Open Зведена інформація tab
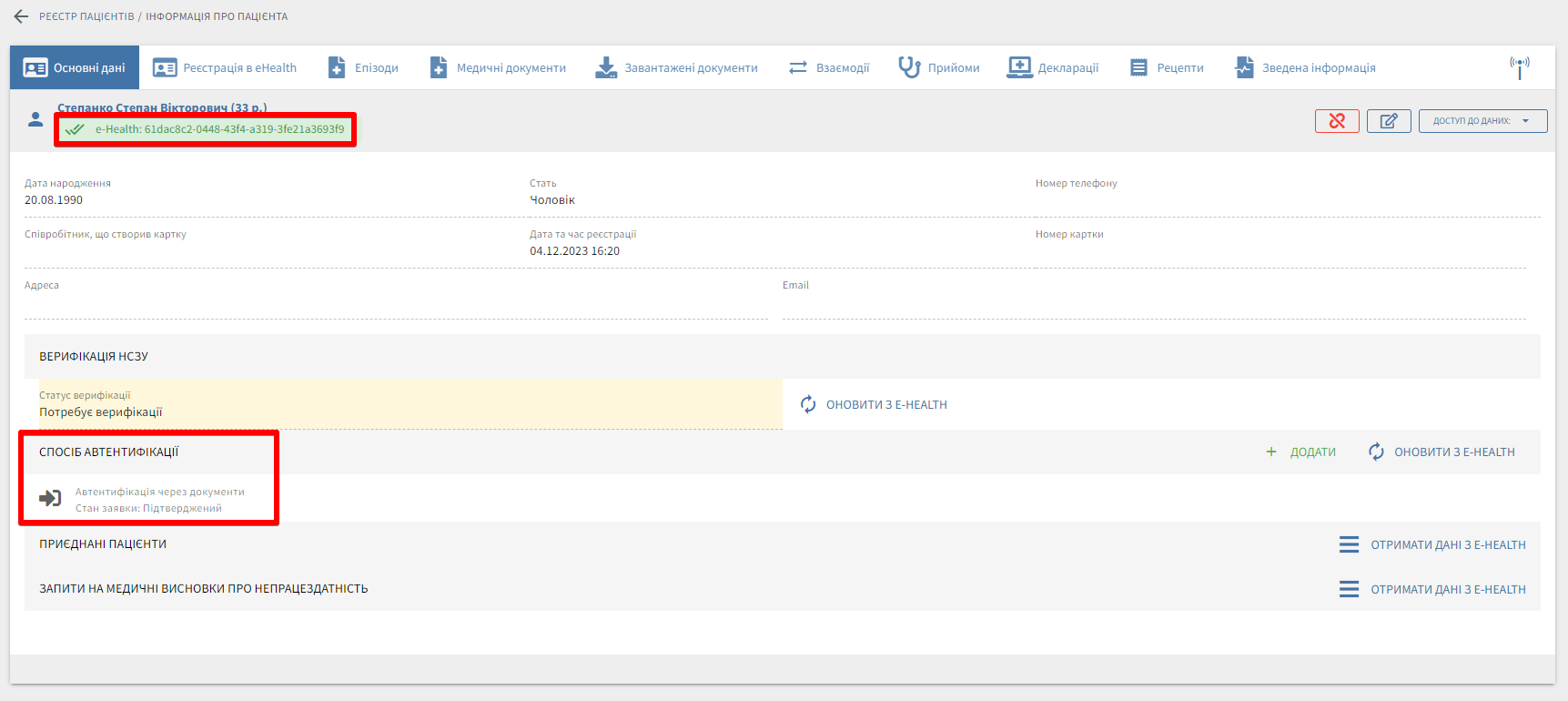 pyautogui.click(x=1305, y=67)
